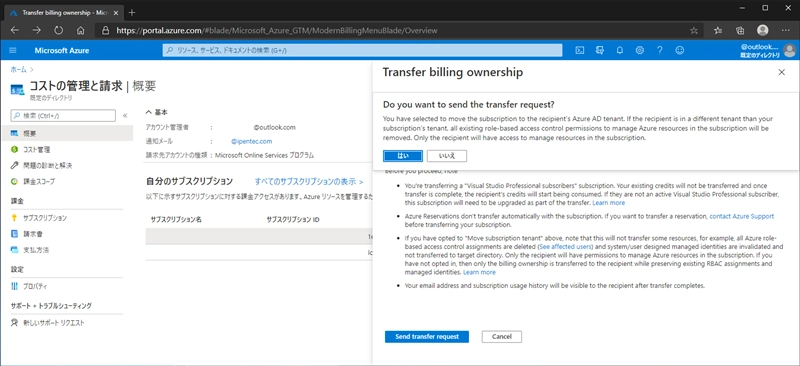Follow the すべてのサブスクリプションの表示 link
Image resolution: width=800 pixels, height=366 pixels.
(309, 181)
